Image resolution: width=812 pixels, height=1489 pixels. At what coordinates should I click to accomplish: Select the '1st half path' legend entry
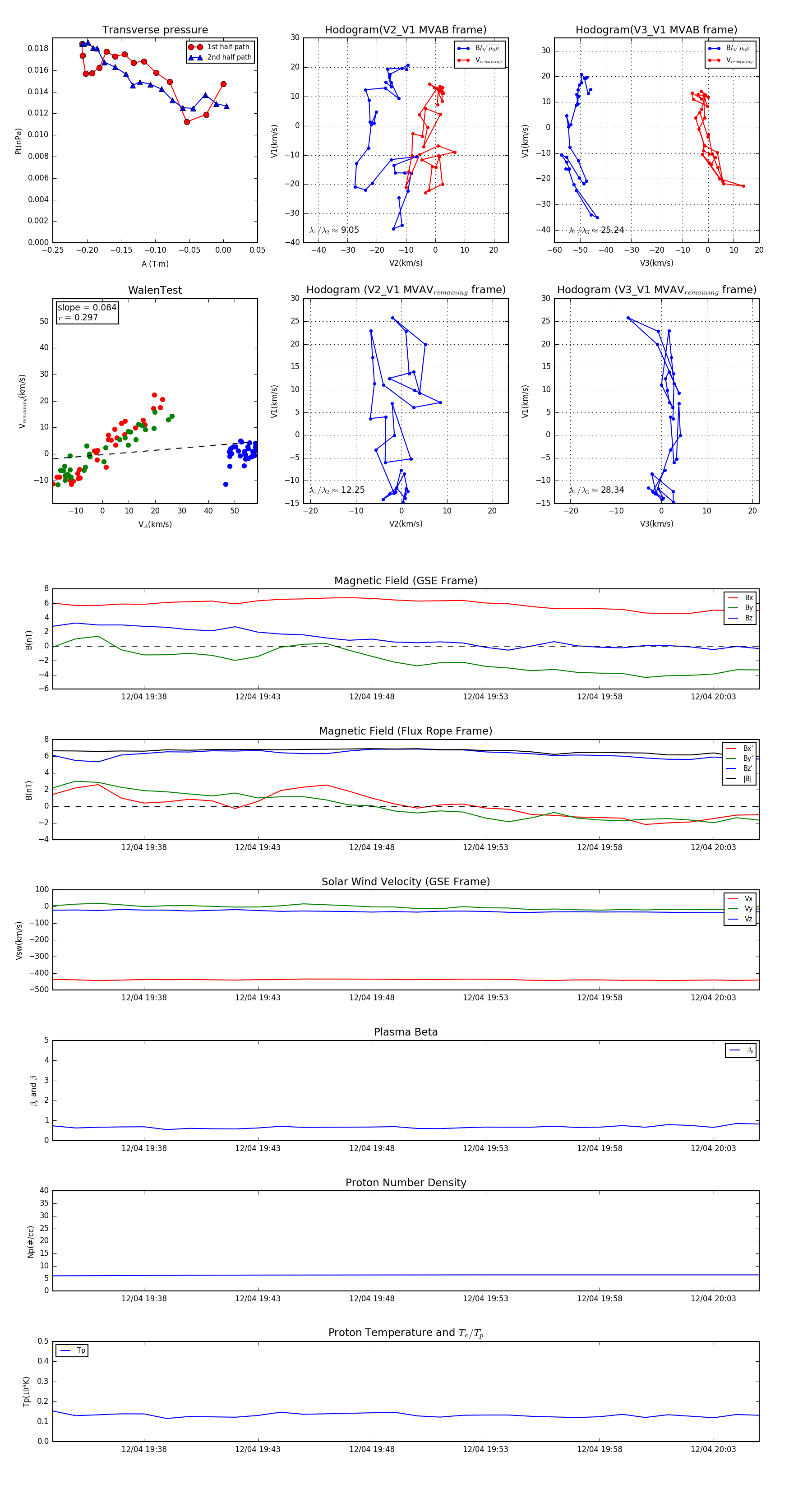pyautogui.click(x=220, y=47)
